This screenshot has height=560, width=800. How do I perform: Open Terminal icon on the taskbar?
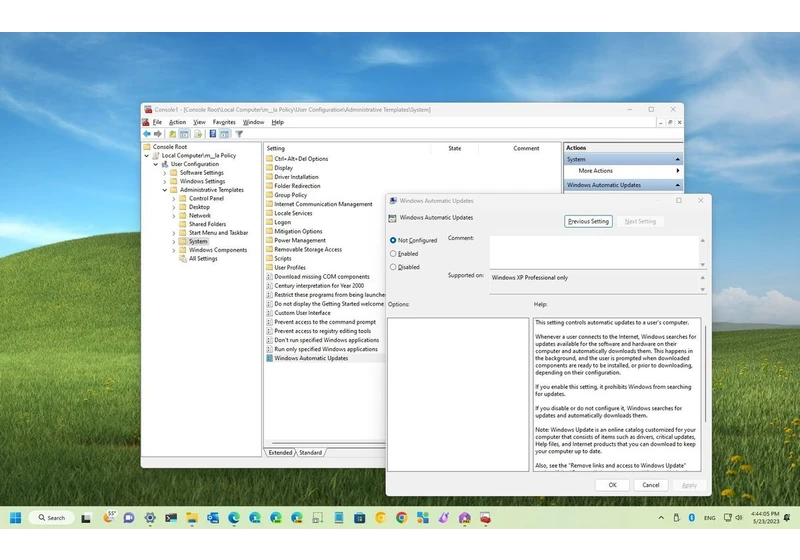pyautogui.click(x=171, y=518)
